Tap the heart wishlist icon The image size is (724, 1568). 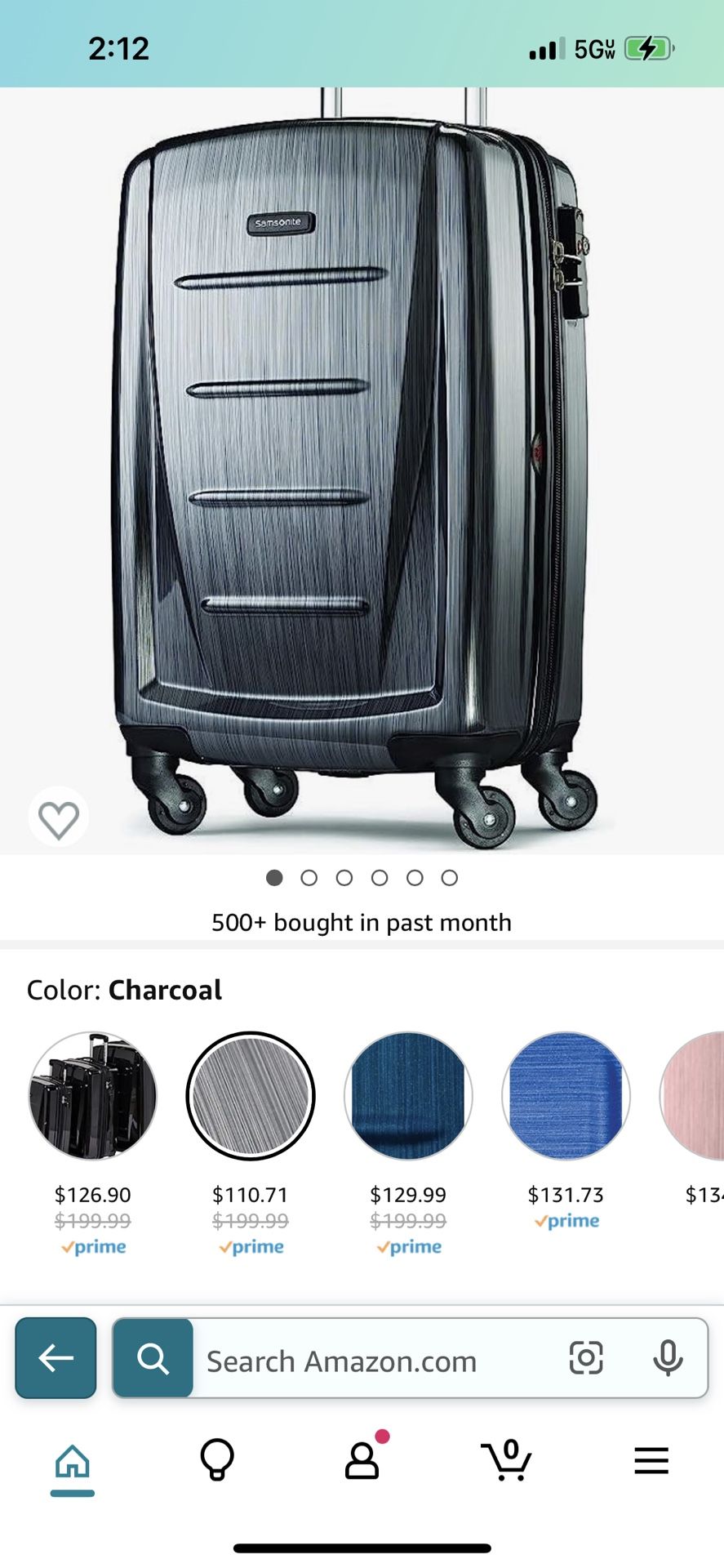click(x=59, y=818)
